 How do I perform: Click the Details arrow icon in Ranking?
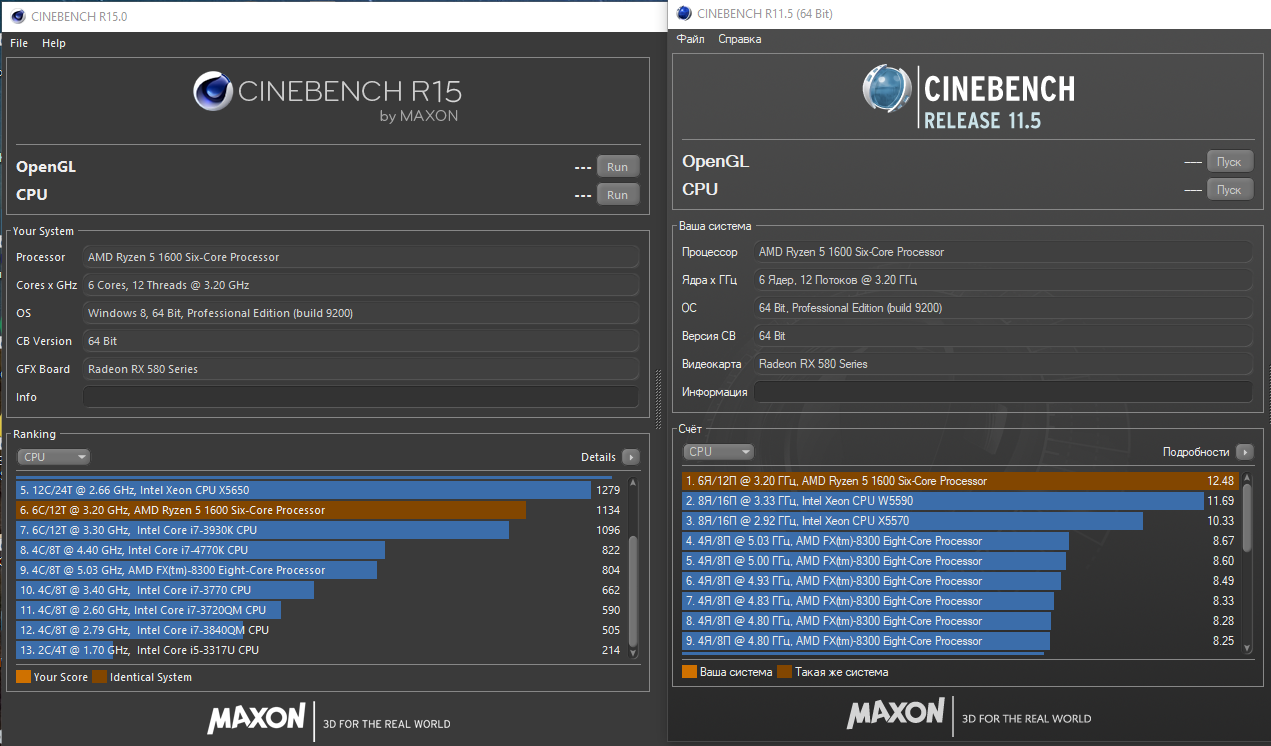[630, 457]
